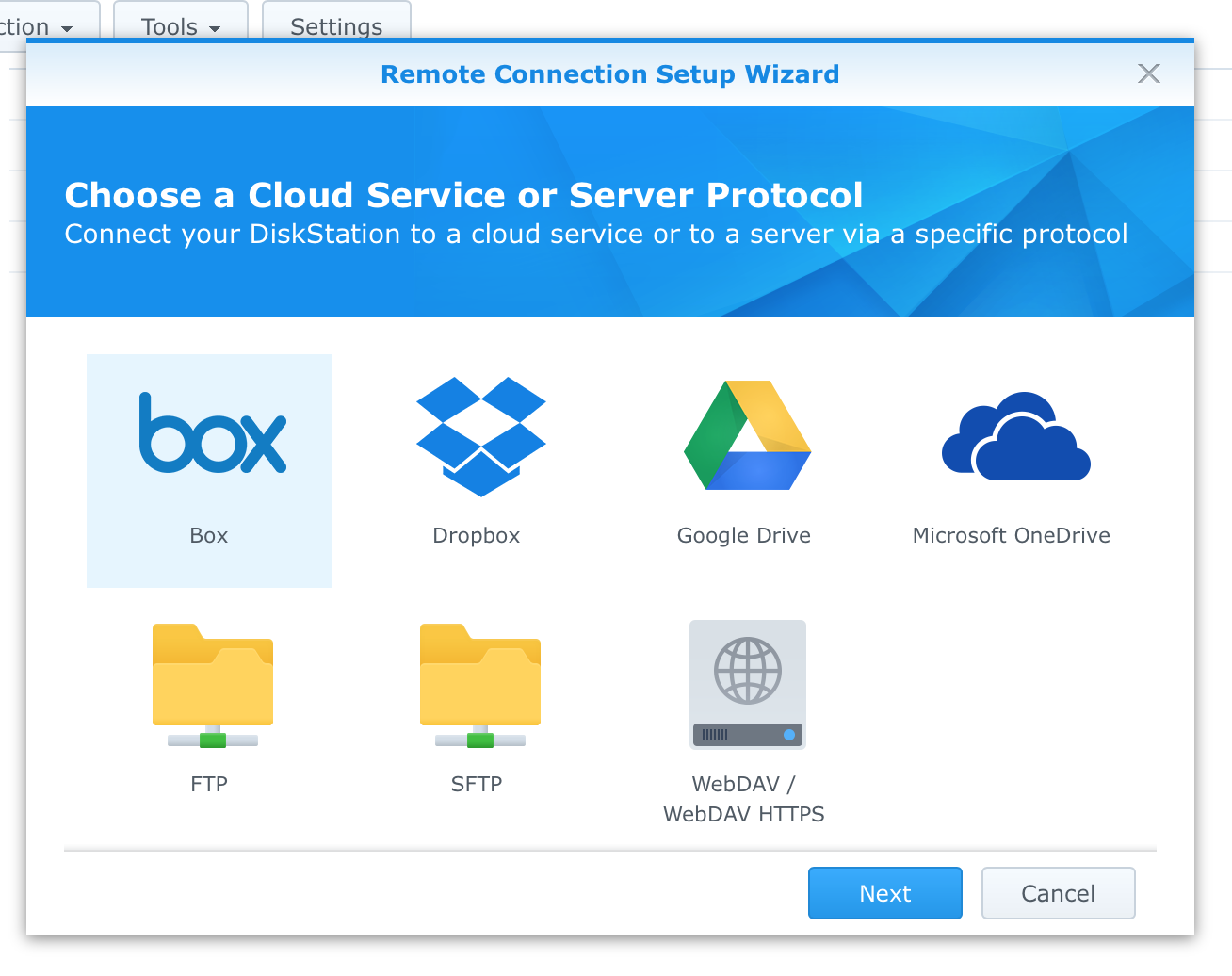Click the 'Dropbox' text label
1232x976 pixels.
pyautogui.click(x=476, y=535)
